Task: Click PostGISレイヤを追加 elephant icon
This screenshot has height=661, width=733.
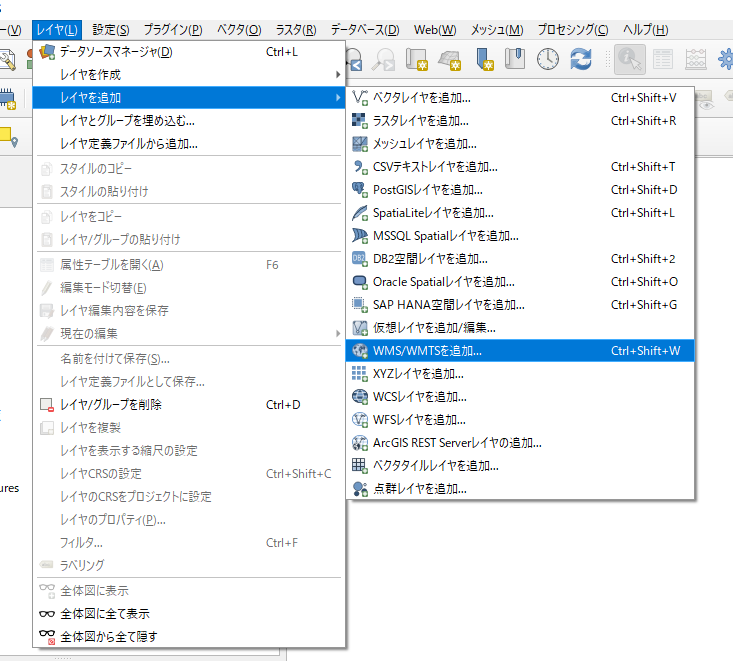Action: point(359,190)
